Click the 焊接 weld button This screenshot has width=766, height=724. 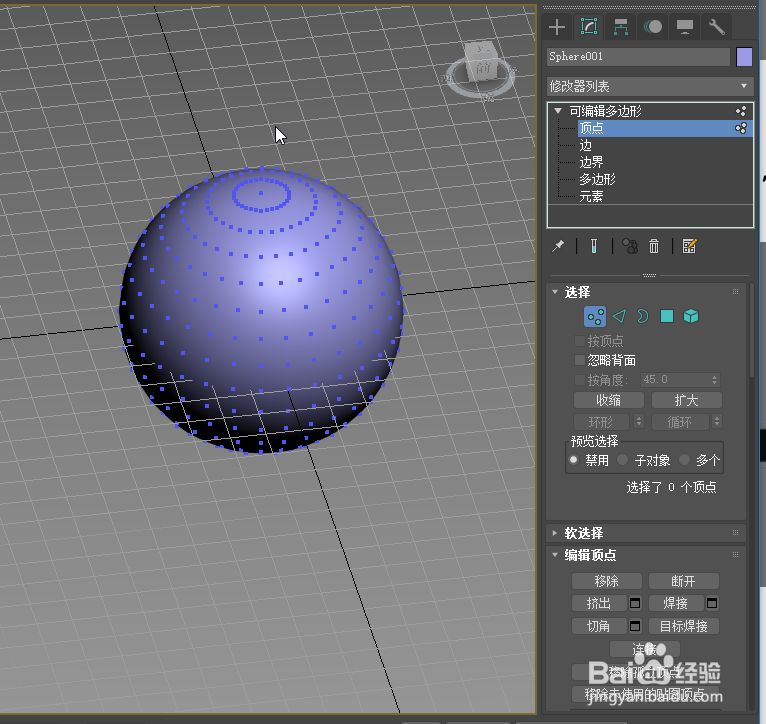(x=676, y=604)
